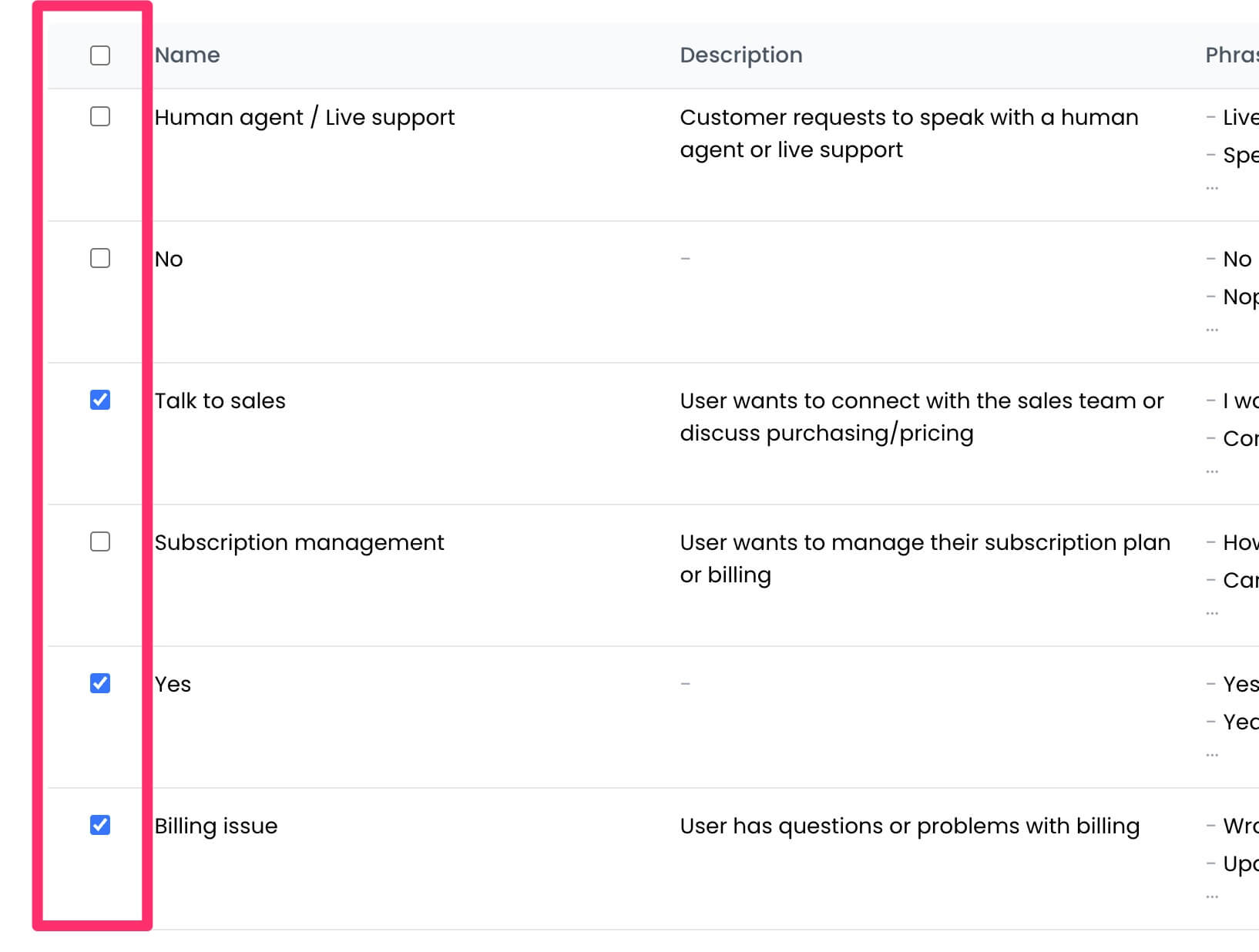Expand more phrases ellipsis in Billing issue row
Screen dimensions: 1259x952
coord(1212,897)
